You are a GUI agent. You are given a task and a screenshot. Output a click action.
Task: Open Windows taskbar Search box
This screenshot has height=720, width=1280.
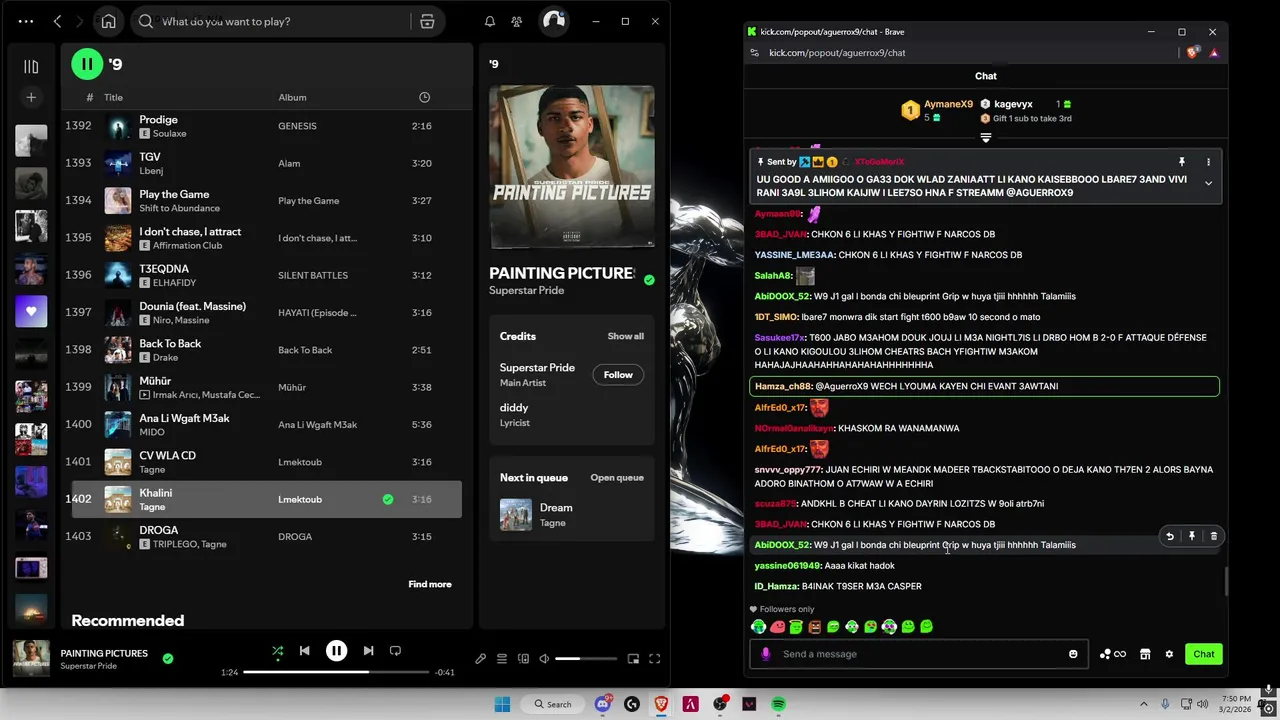554,704
